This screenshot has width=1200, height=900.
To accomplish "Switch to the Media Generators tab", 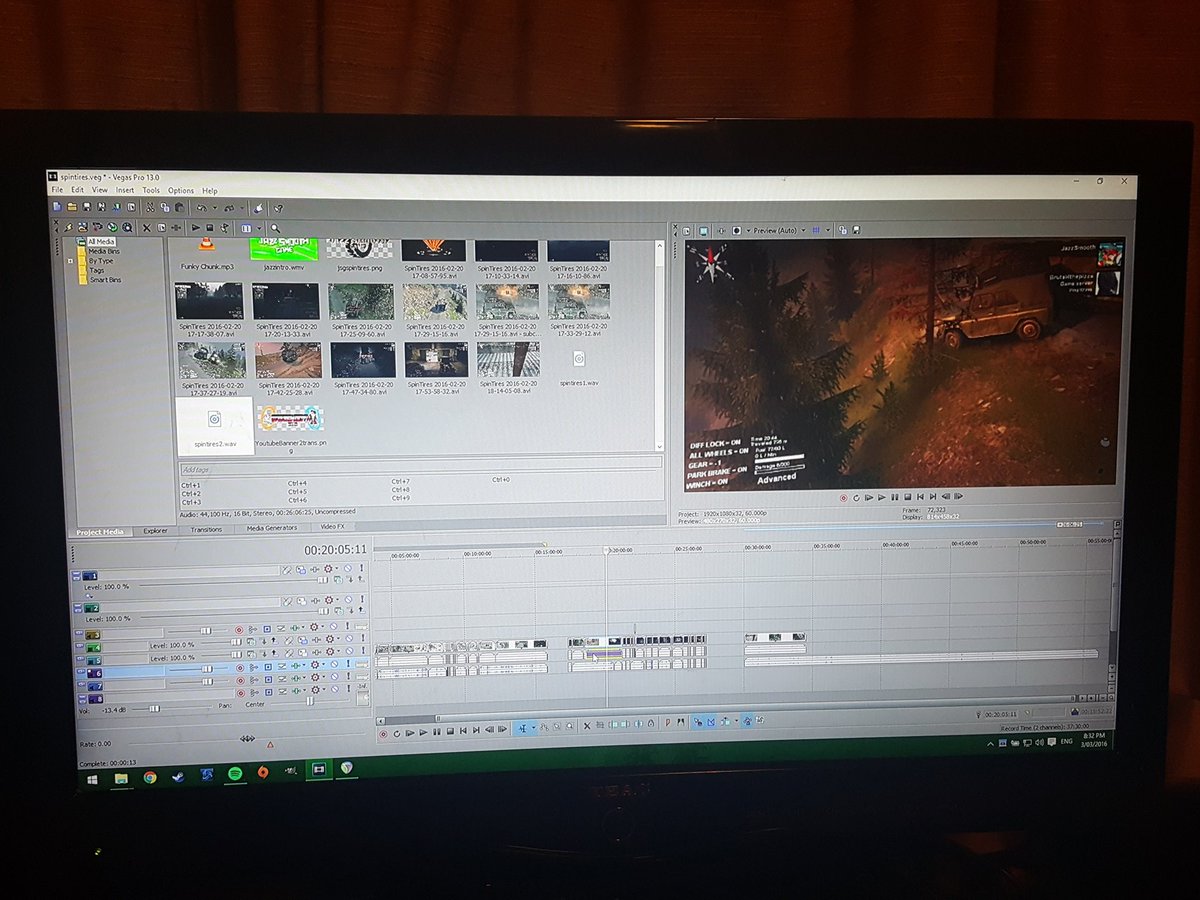I will click(272, 529).
